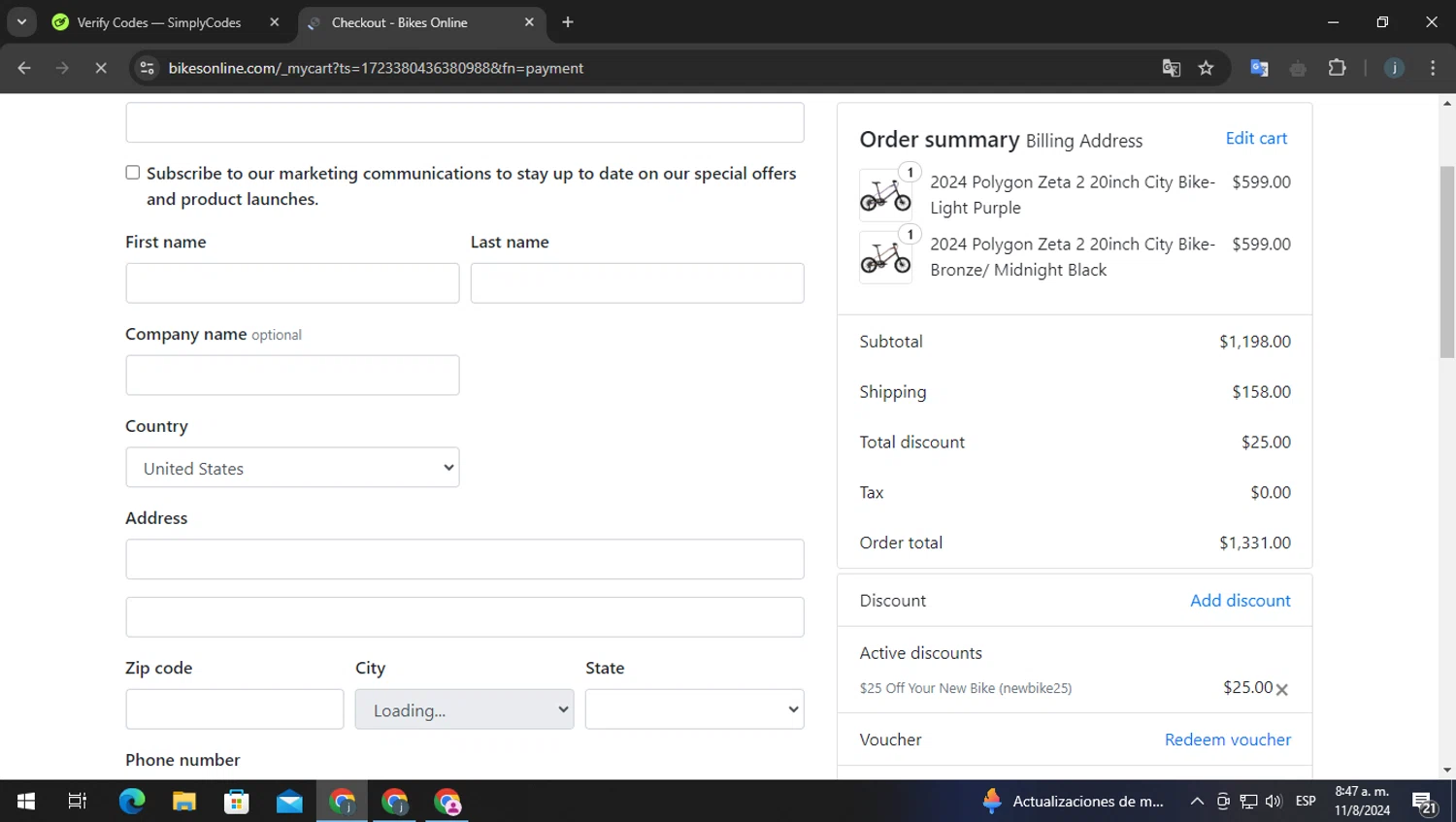Focus the first Address line field
This screenshot has height=822, width=1456.
coord(465,559)
